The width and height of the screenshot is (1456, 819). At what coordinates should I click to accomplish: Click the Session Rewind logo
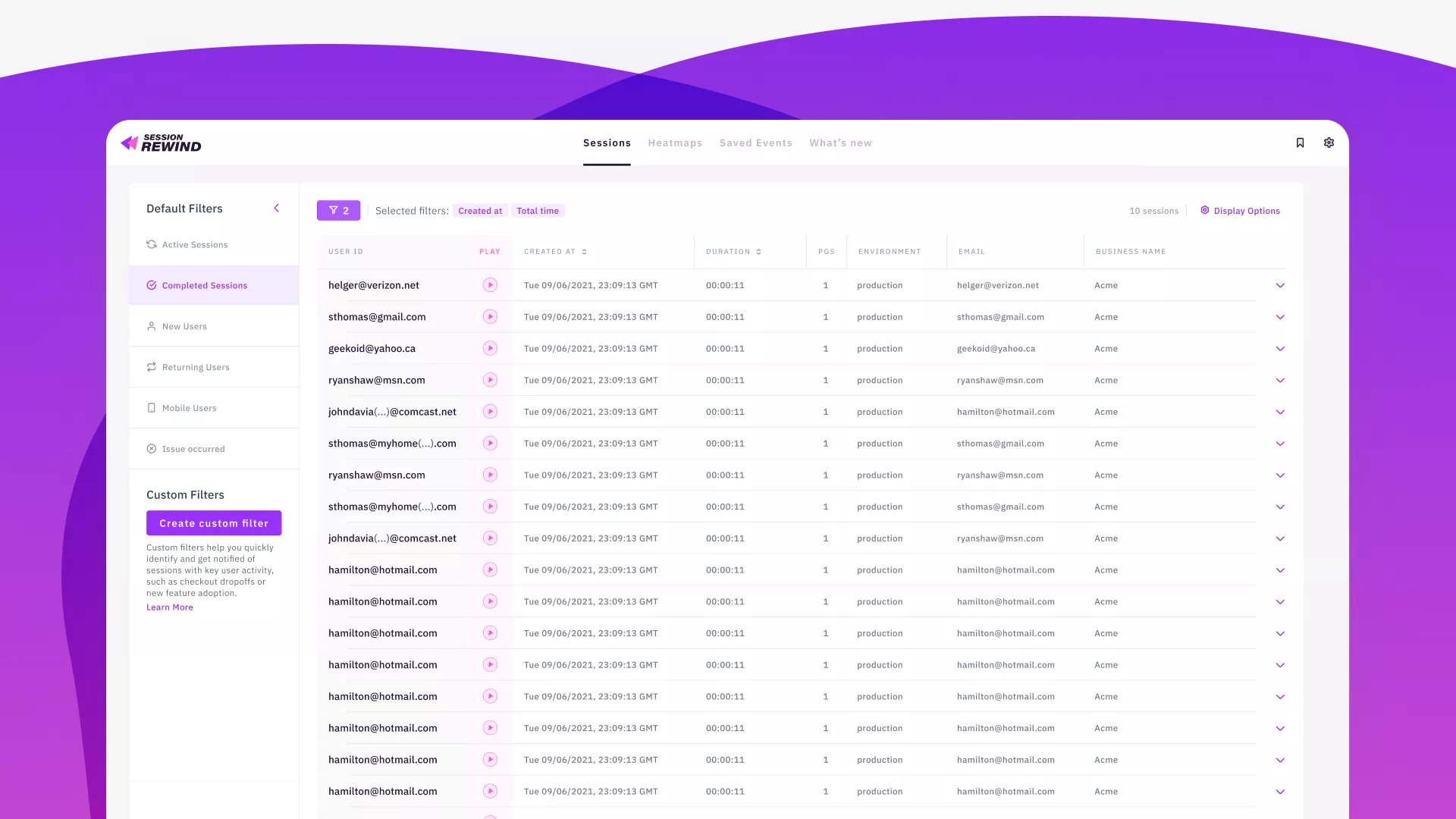point(162,143)
